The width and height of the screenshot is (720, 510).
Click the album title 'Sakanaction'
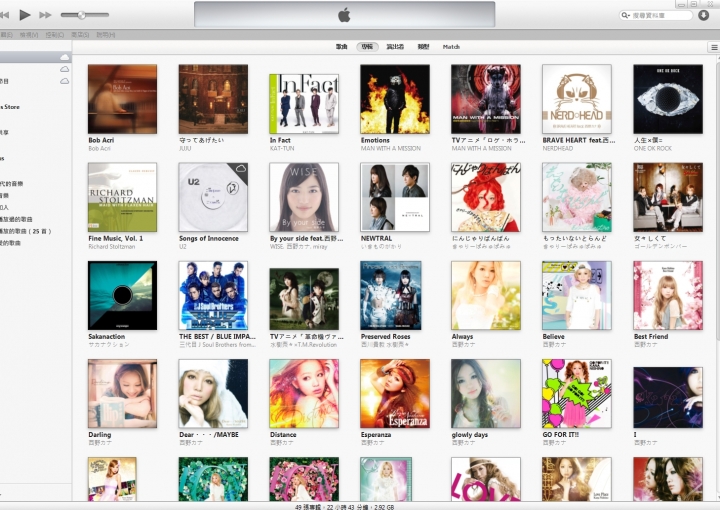coord(107,337)
